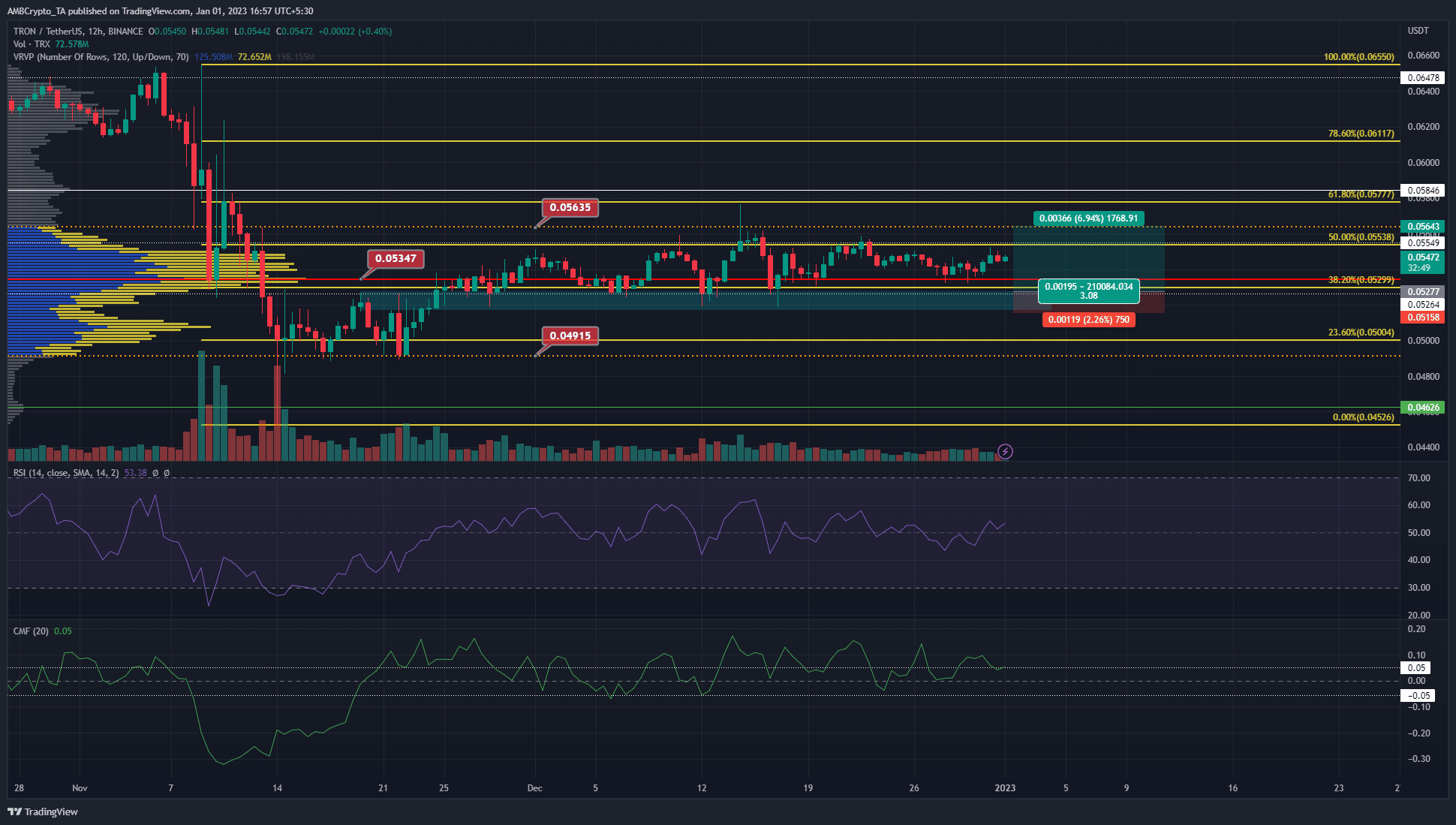
Task: Click the 2023 date axis label
Action: tap(1005, 787)
